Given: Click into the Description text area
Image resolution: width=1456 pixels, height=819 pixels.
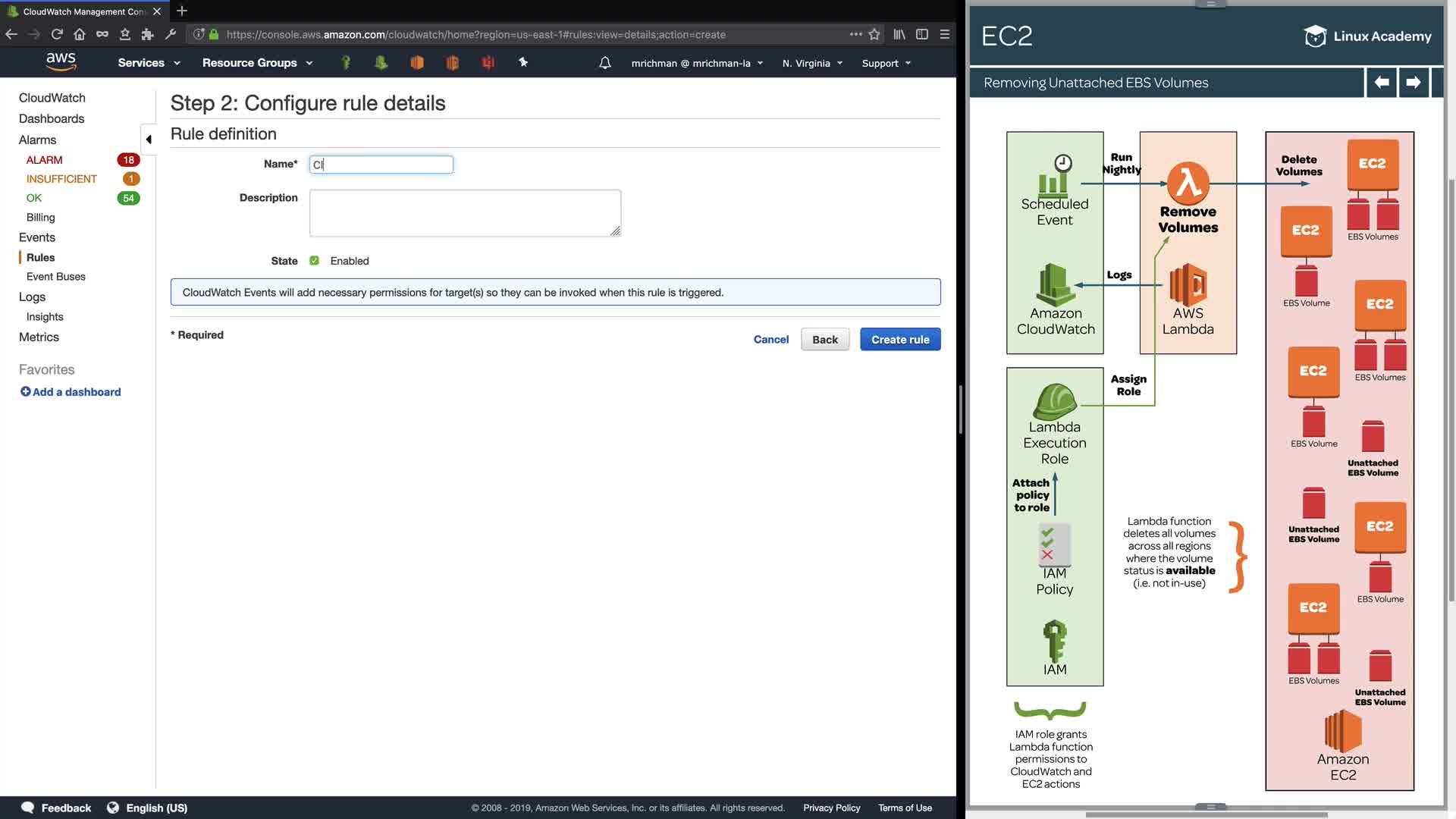Looking at the screenshot, I should (465, 213).
